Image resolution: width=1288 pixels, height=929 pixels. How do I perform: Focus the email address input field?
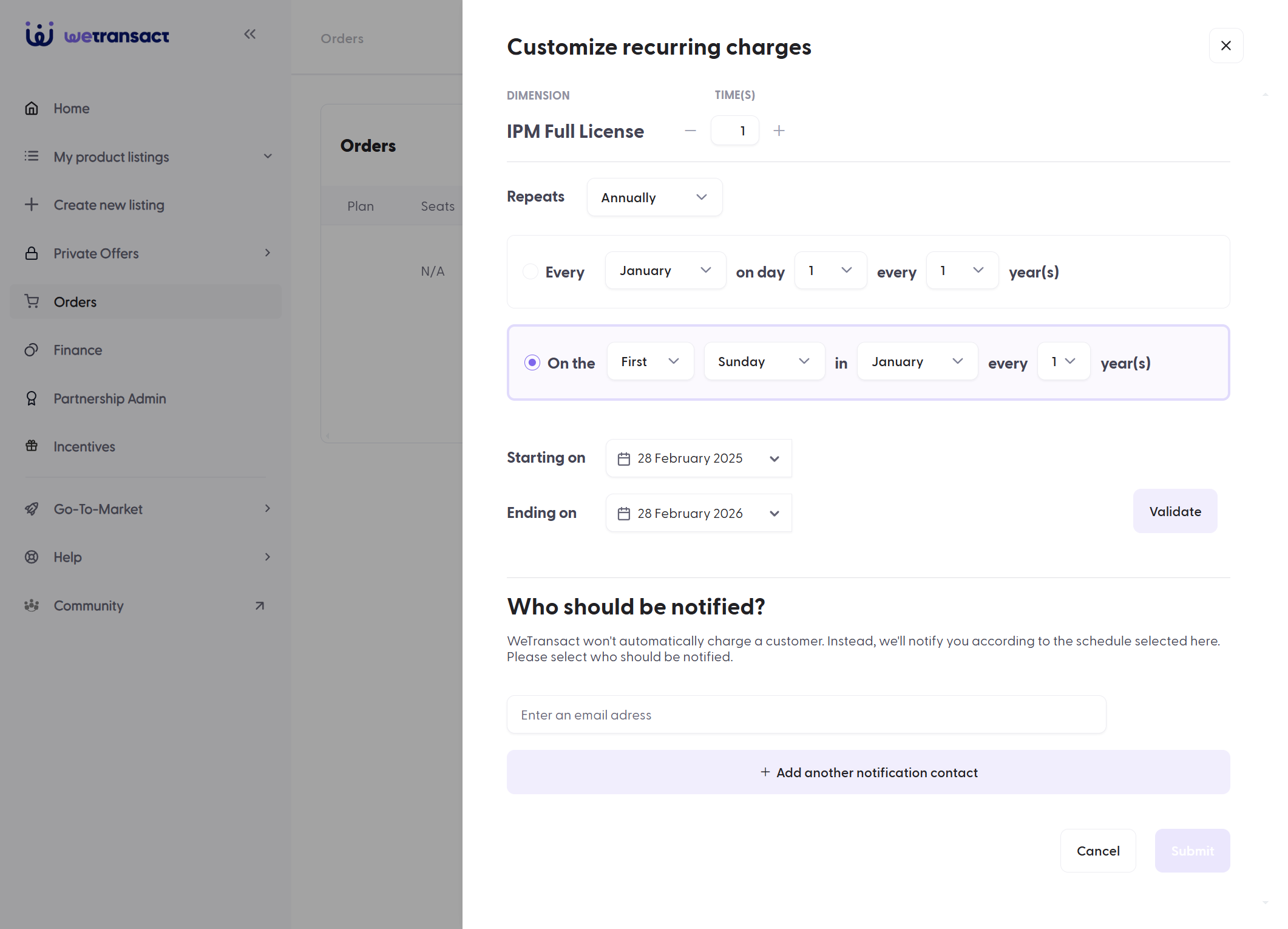806,715
